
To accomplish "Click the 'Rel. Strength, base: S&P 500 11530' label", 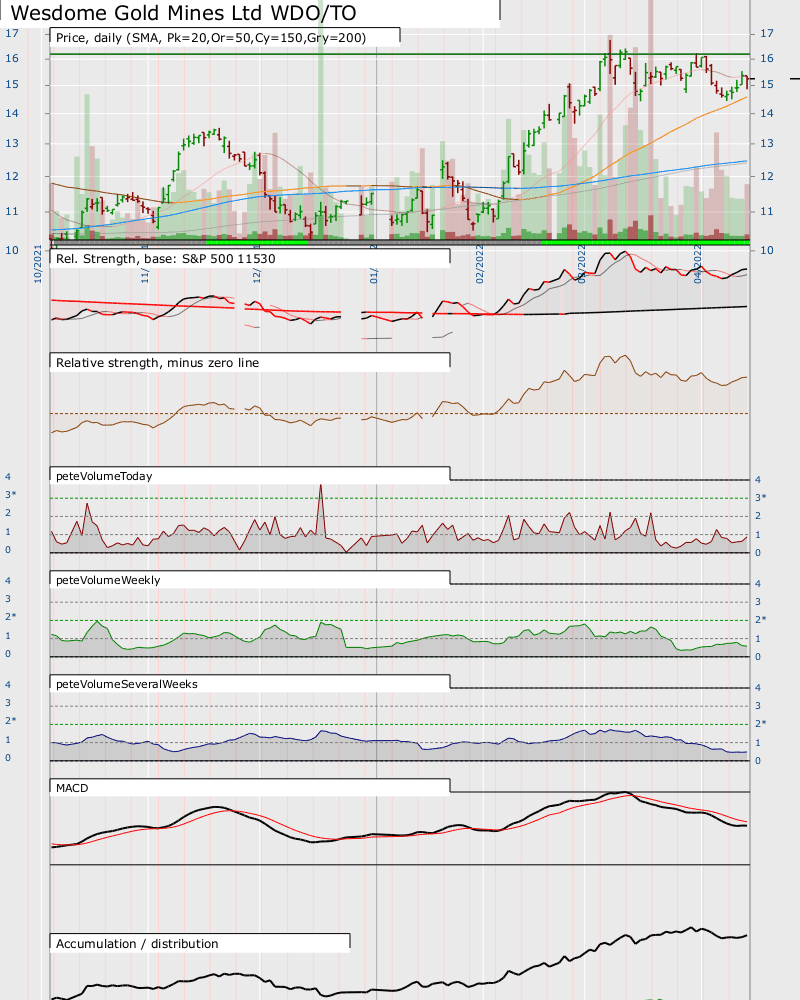I will [x=166, y=259].
